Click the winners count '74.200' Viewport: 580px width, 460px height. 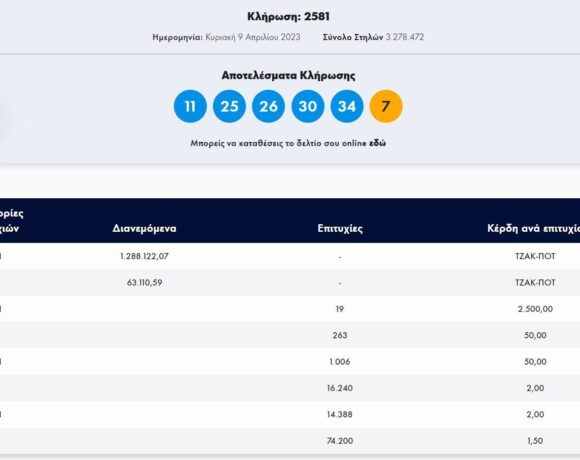point(340,441)
